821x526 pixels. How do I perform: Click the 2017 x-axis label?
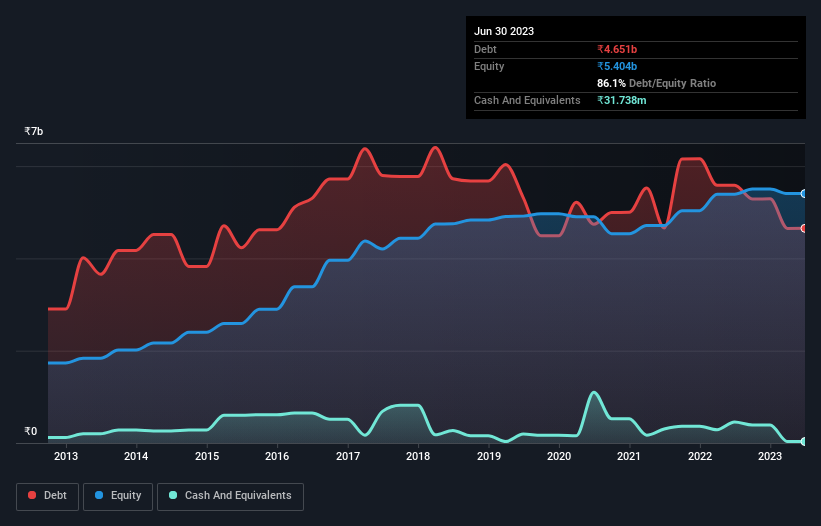coord(348,456)
